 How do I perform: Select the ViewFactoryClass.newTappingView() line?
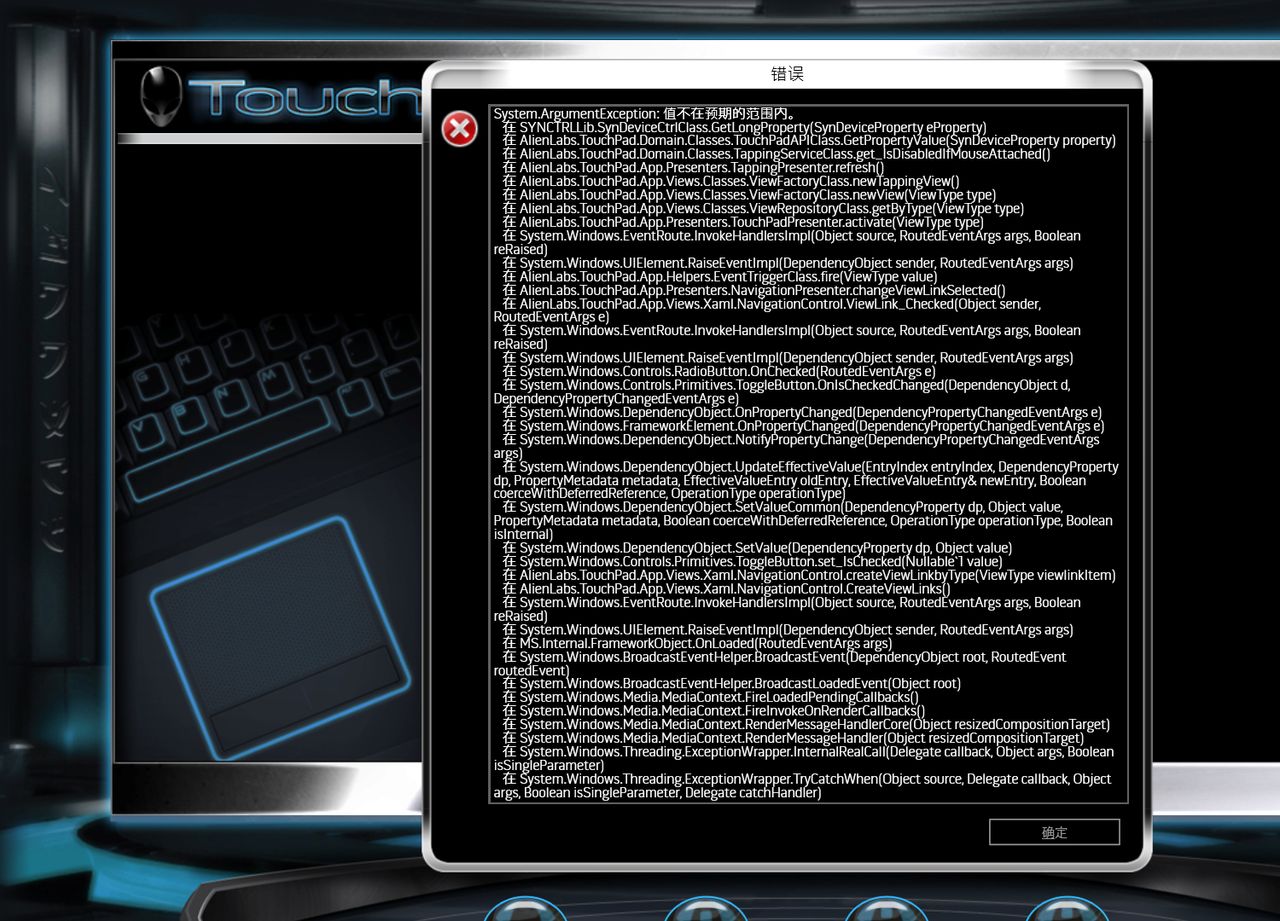pyautogui.click(x=731, y=182)
